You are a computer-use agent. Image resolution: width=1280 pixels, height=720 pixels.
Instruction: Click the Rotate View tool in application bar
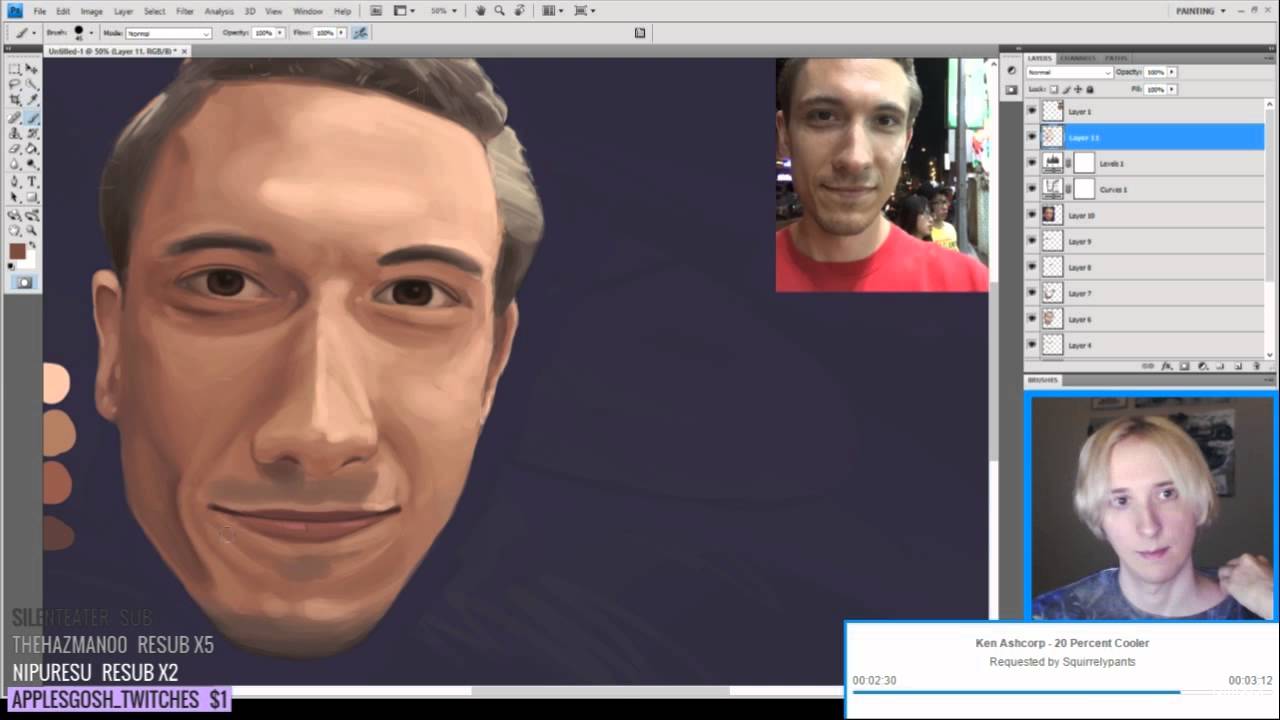(x=518, y=11)
